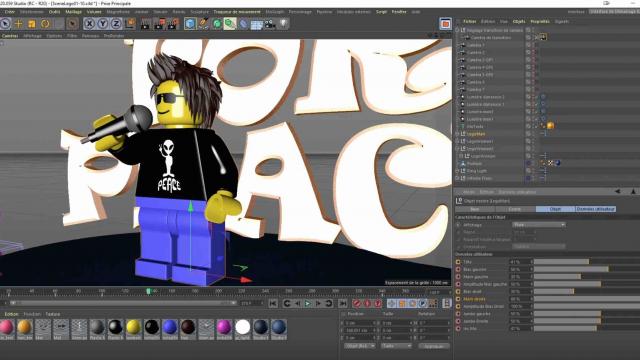
Task: Navigate back with attribute manager left arrow
Action: click(618, 191)
